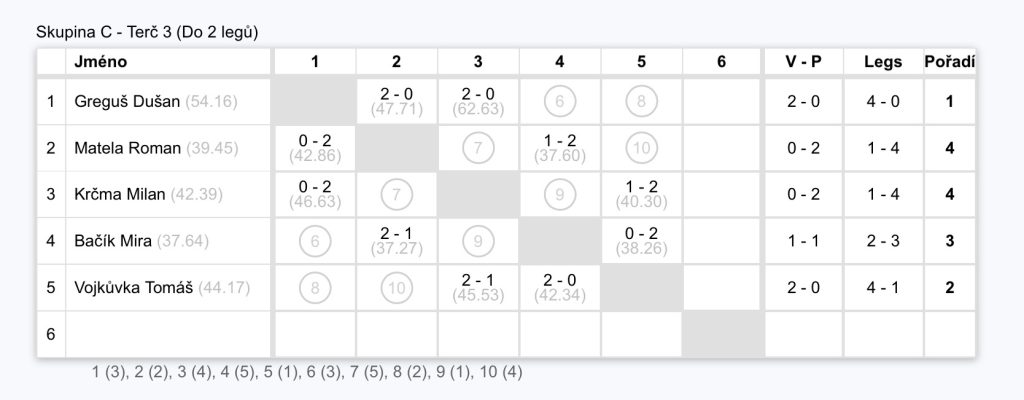Open the 1 - 2 (37.60) result cell

click(560, 148)
